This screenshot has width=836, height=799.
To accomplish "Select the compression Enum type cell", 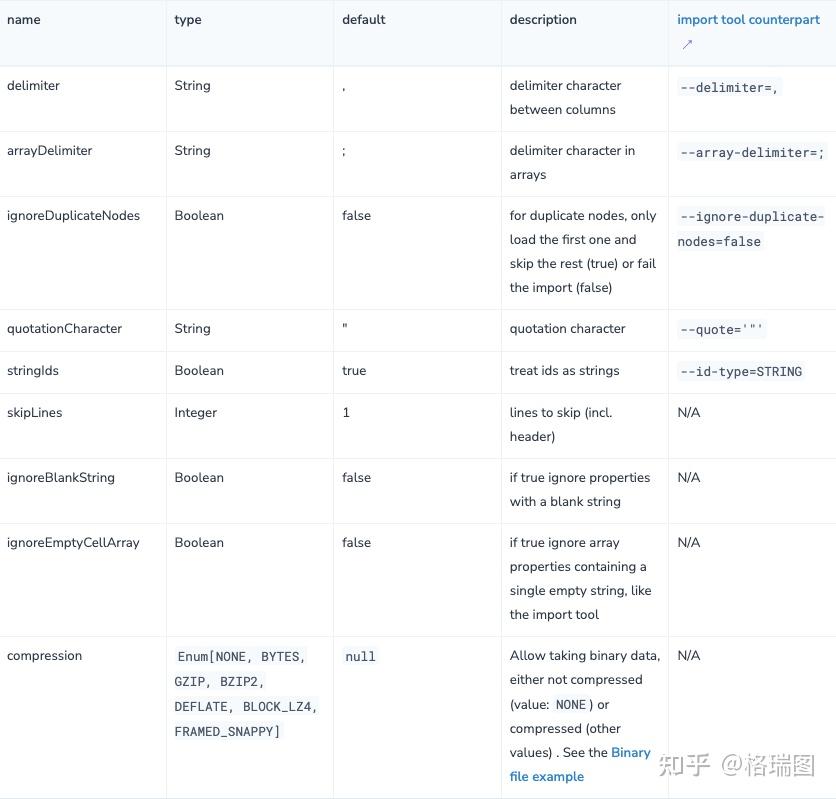I will pos(247,694).
